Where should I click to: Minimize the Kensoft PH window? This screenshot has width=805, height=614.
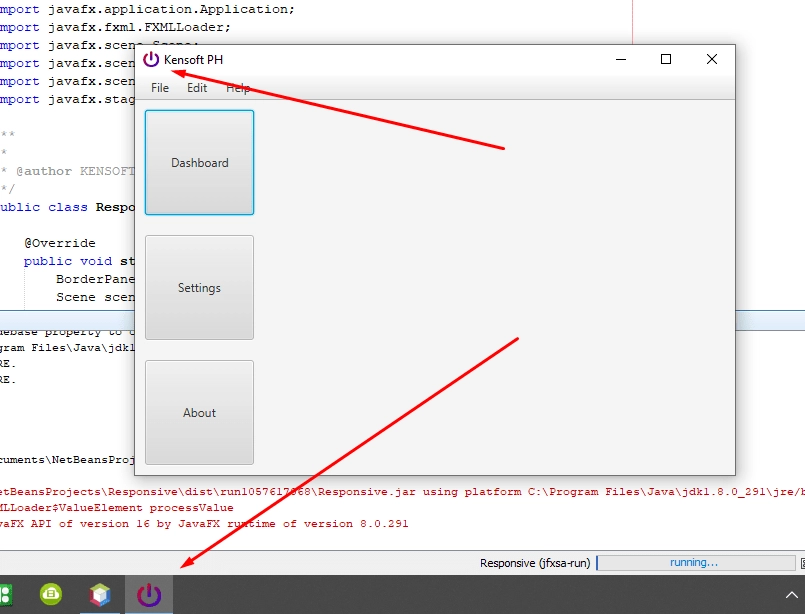coord(620,59)
